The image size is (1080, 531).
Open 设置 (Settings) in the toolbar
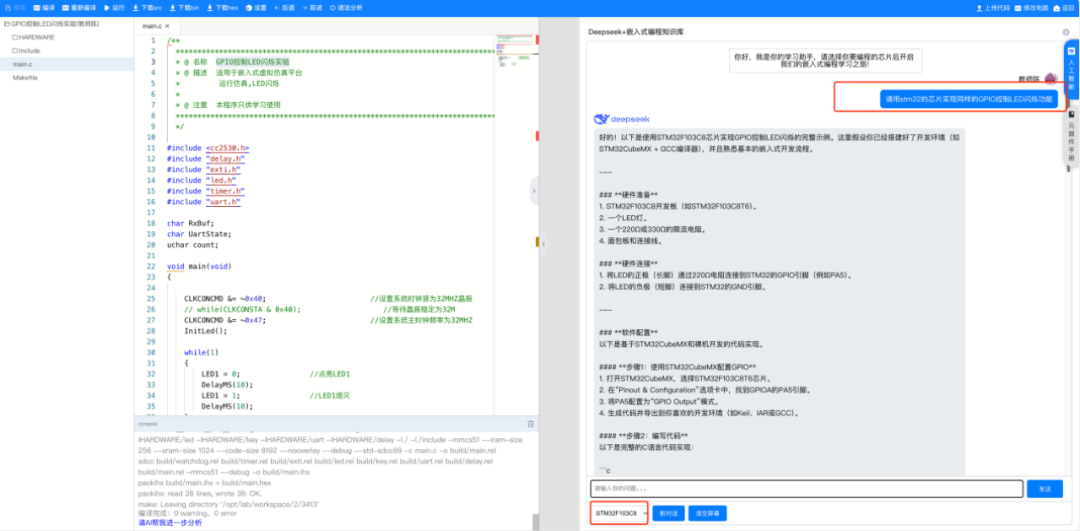256,8
